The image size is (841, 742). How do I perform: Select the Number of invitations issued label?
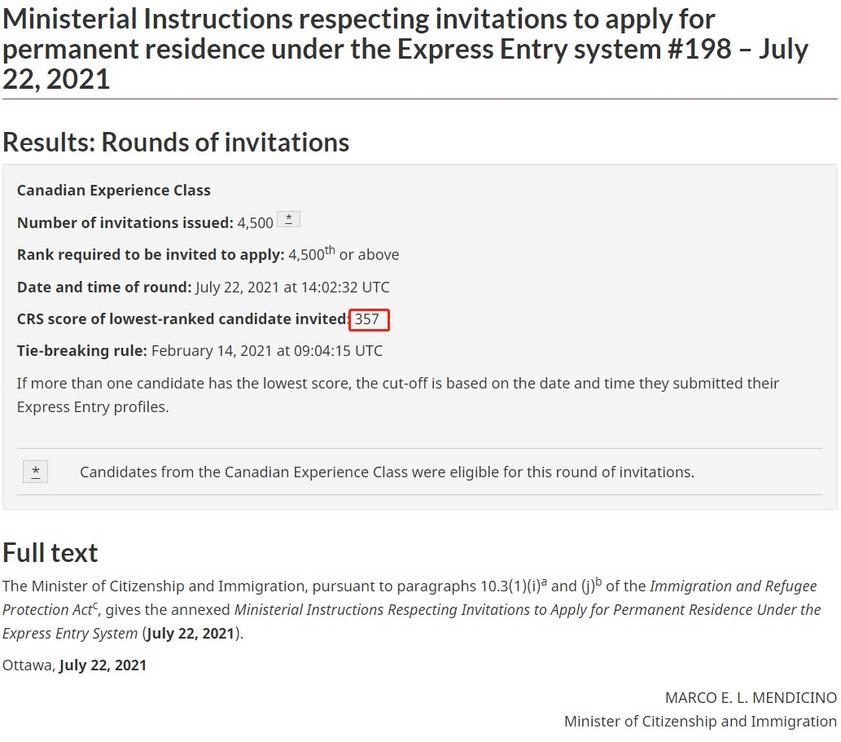[125, 223]
